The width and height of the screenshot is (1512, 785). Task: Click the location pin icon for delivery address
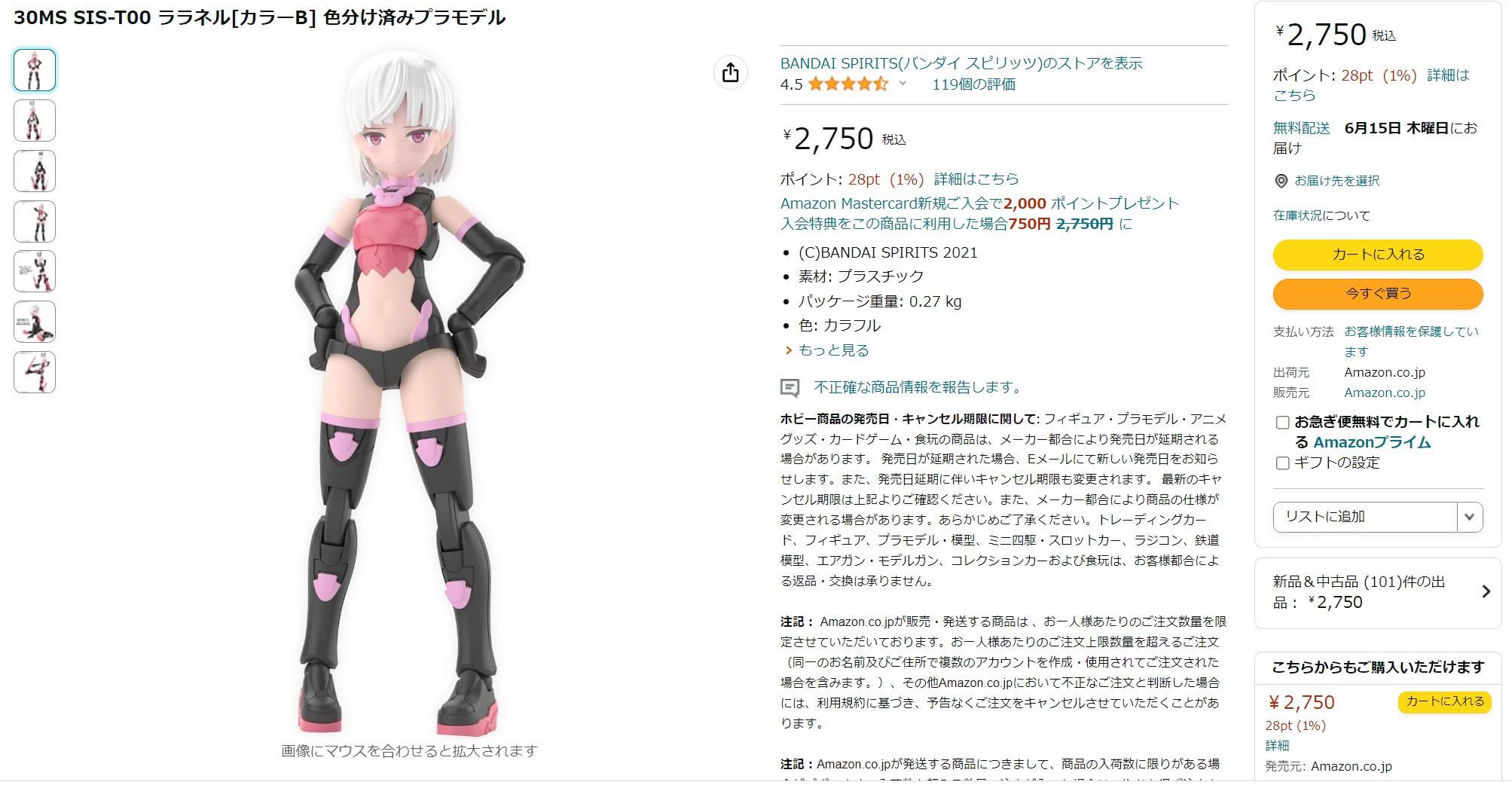pyautogui.click(x=1281, y=181)
